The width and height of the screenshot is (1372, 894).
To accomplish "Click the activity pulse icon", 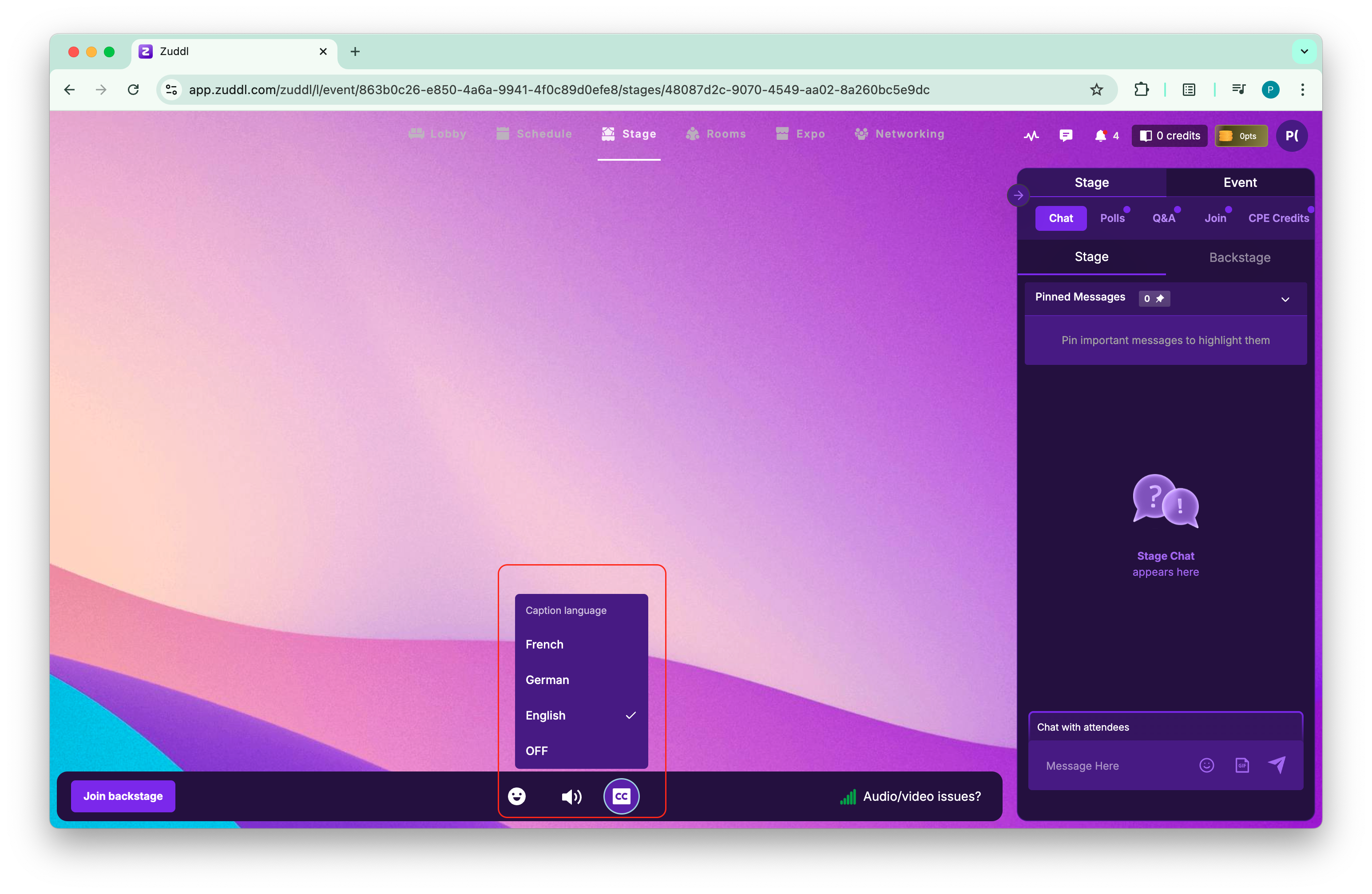I will click(x=1031, y=135).
